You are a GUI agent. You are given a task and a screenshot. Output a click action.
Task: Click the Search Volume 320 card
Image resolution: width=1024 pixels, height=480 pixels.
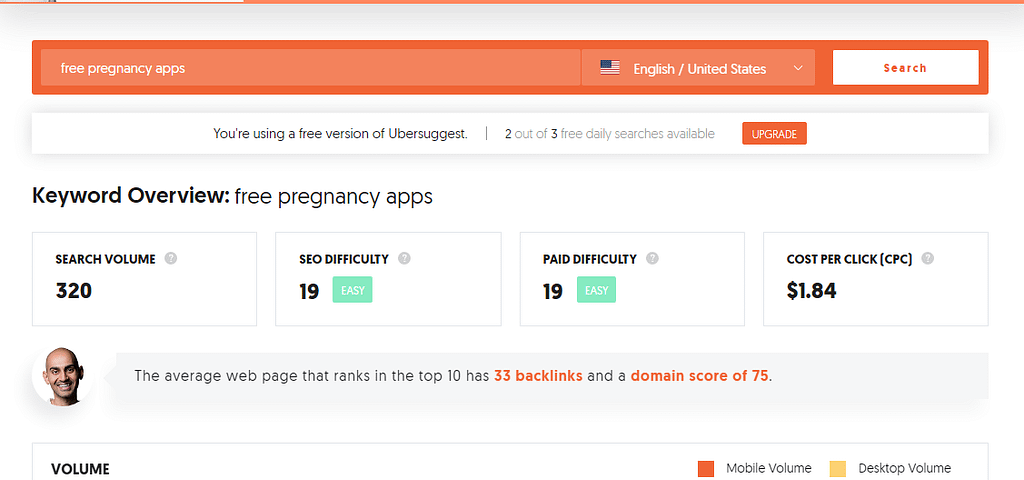click(144, 279)
